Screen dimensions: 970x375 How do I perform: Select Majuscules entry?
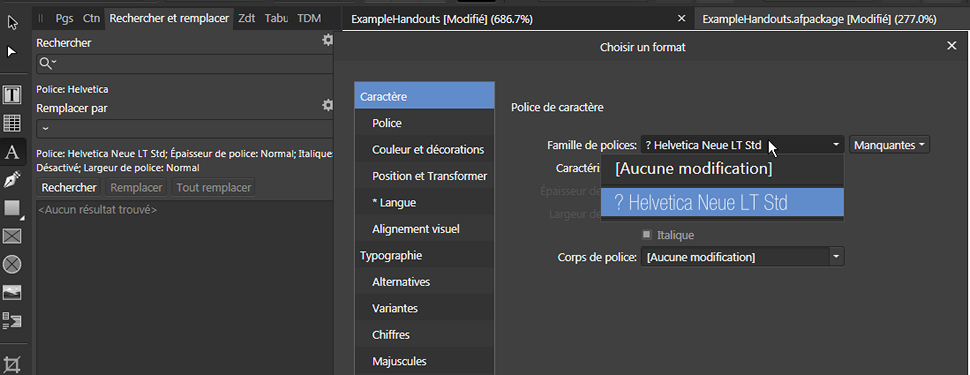[424, 361]
